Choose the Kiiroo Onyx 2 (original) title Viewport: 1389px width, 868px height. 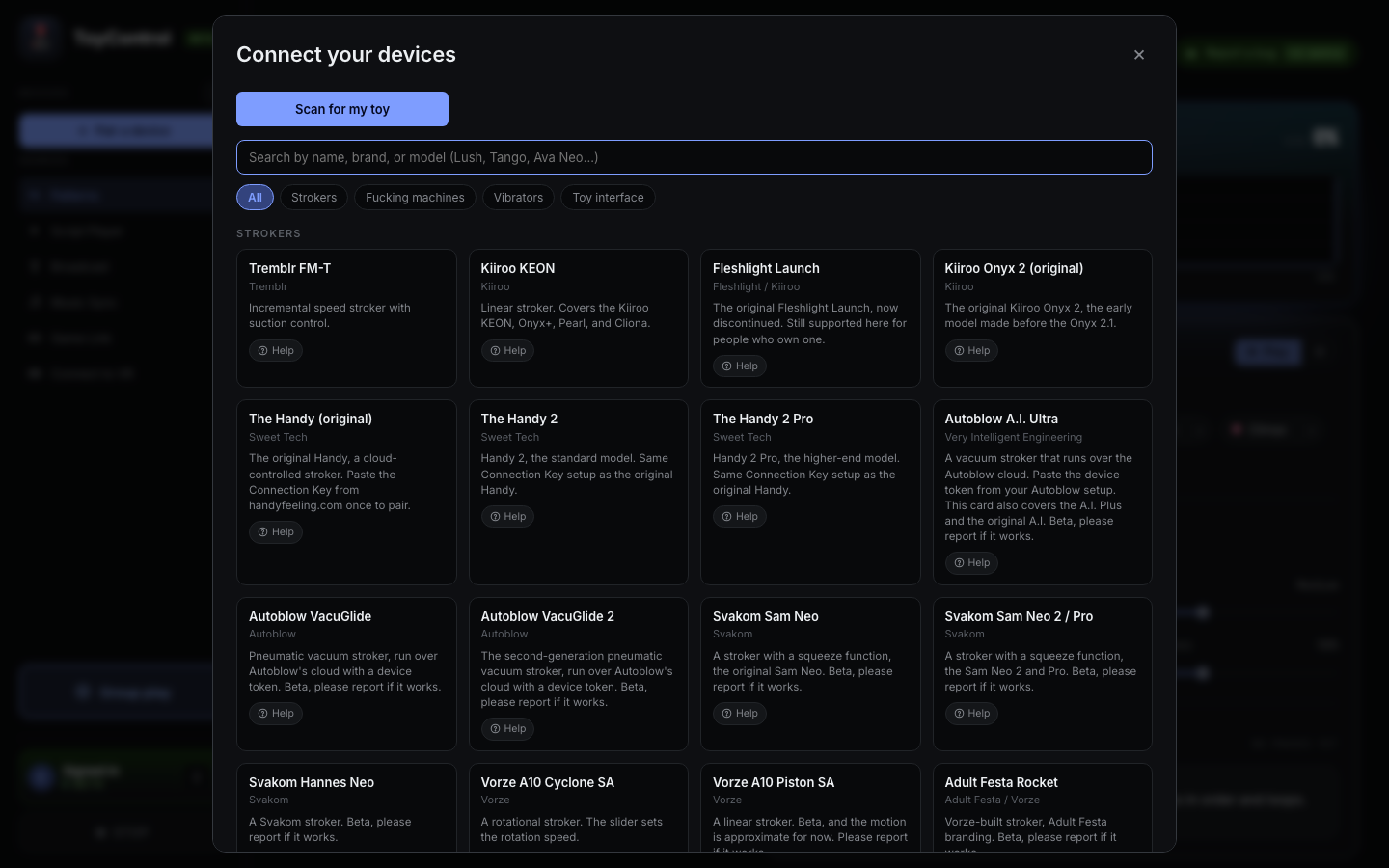pyautogui.click(x=1014, y=268)
